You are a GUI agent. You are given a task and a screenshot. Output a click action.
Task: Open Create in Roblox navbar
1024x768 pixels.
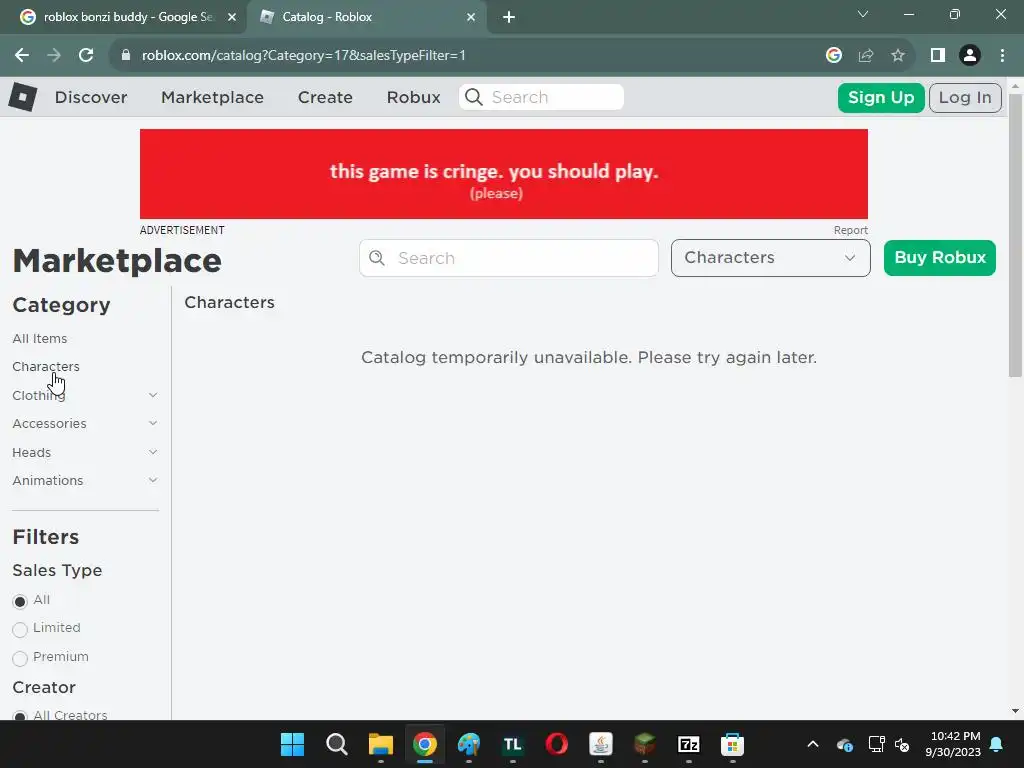[325, 97]
